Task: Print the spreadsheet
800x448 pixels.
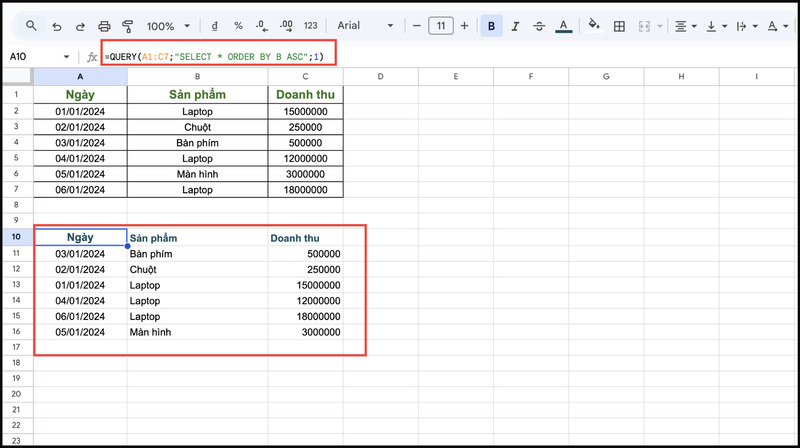Action: 104,26
